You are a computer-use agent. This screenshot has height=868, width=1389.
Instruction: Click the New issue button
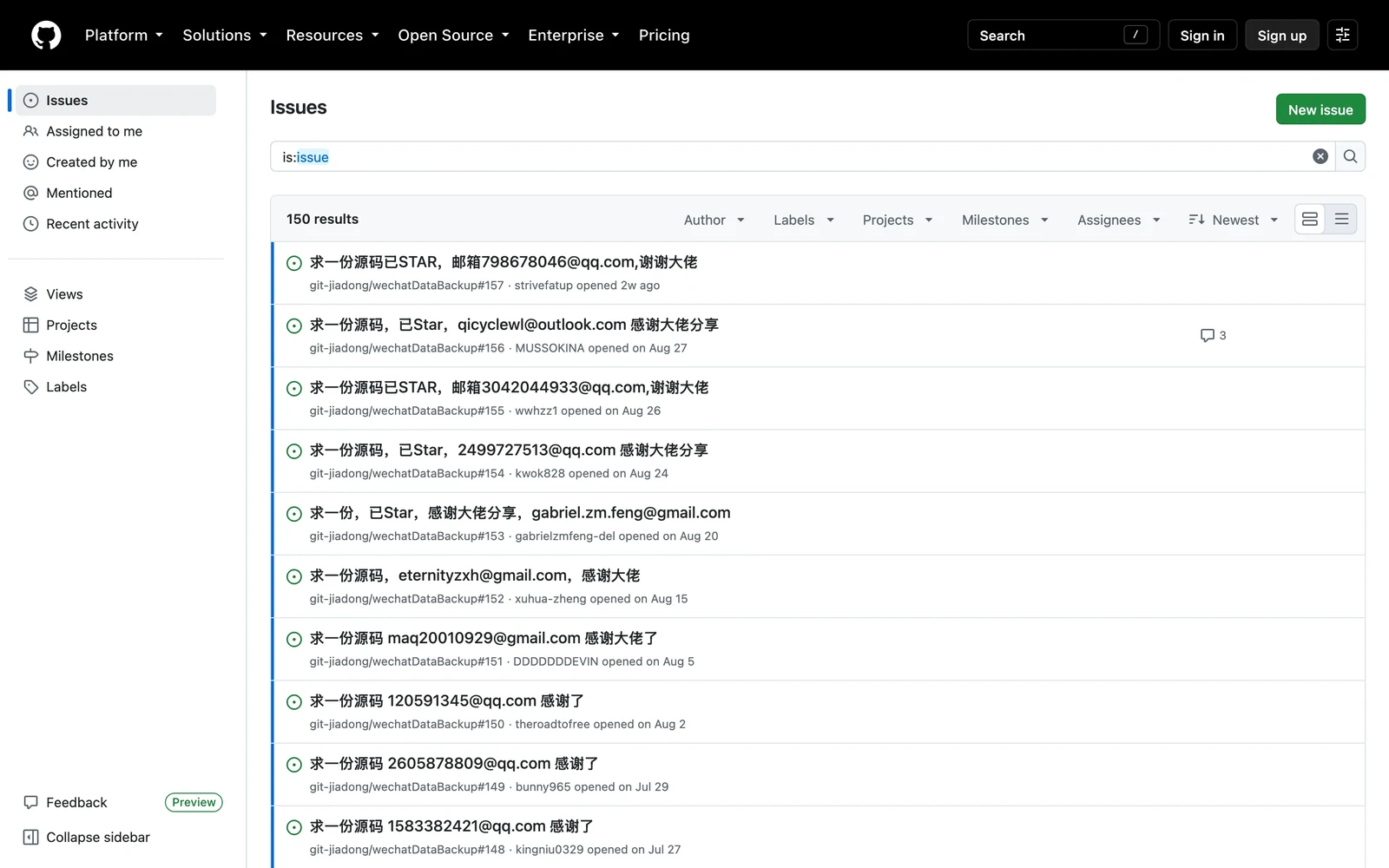click(x=1320, y=109)
